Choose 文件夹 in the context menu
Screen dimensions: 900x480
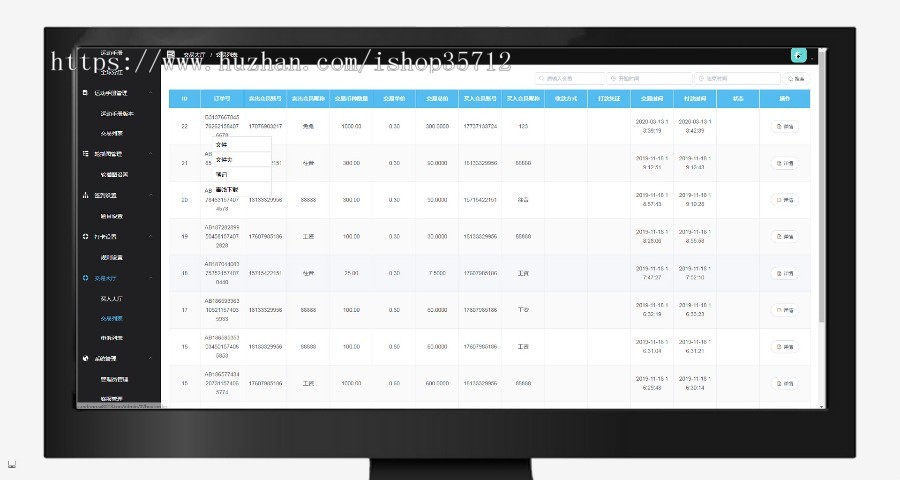[242, 160]
